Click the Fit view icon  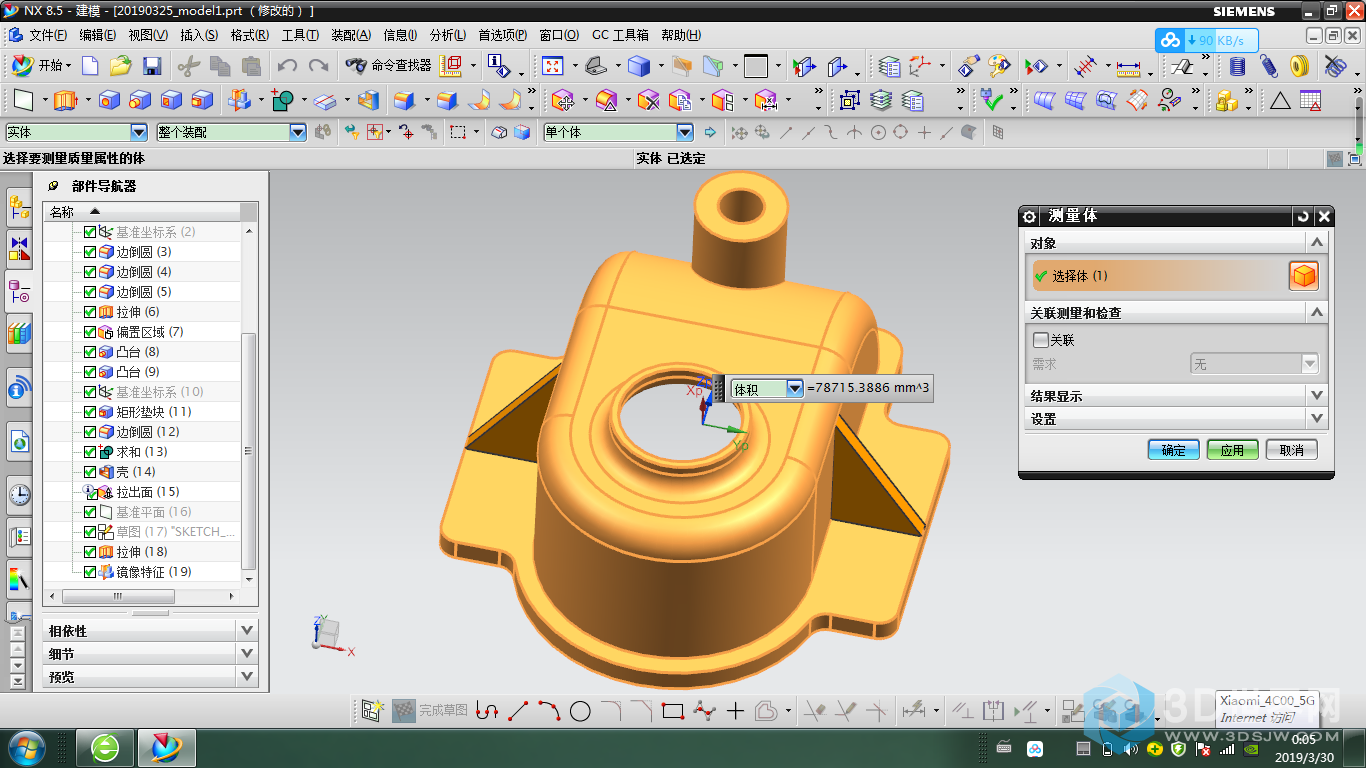[x=553, y=66]
